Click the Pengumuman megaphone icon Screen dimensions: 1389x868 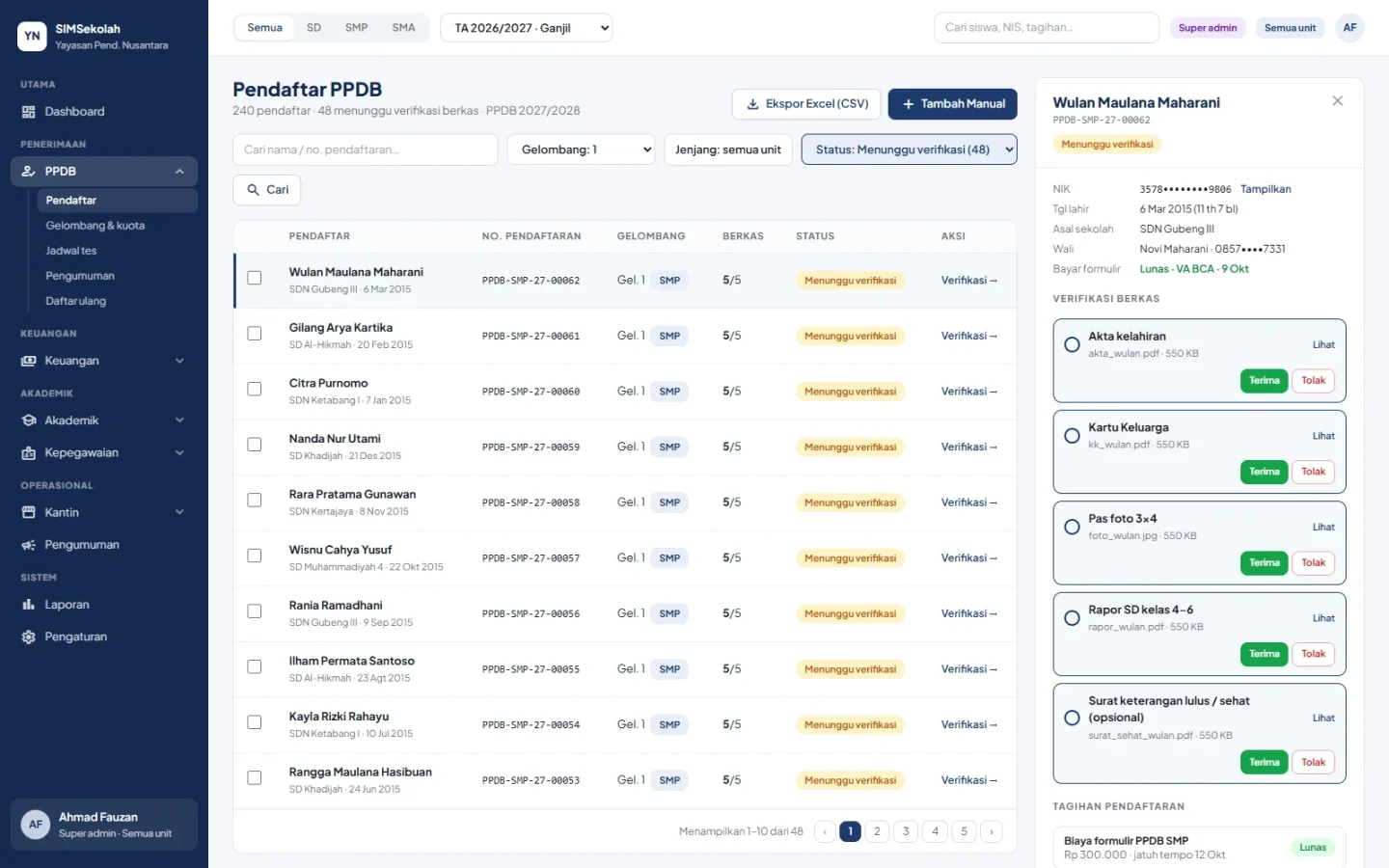(x=29, y=545)
